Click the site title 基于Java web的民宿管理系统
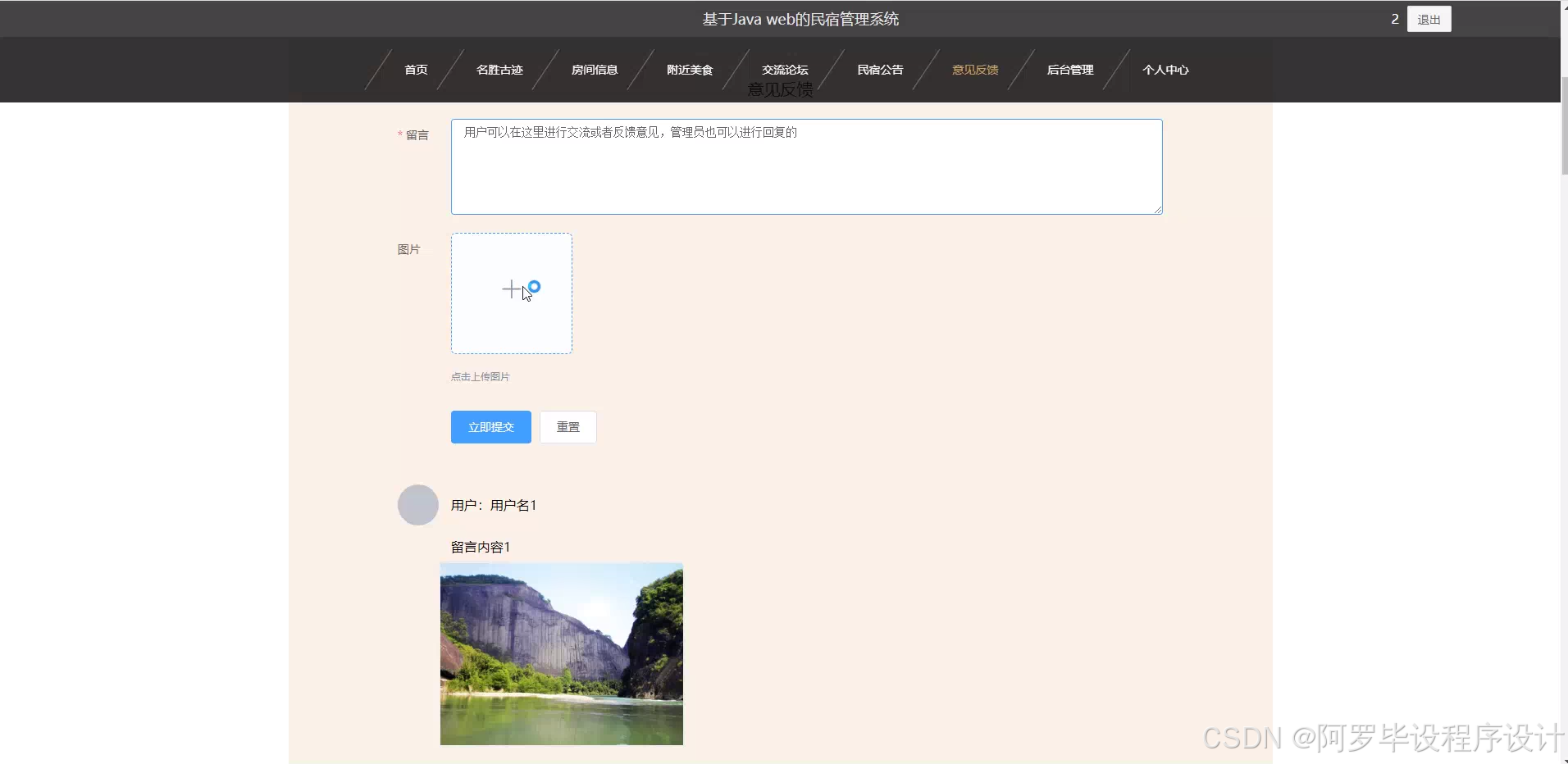The image size is (1568, 764). [x=800, y=19]
